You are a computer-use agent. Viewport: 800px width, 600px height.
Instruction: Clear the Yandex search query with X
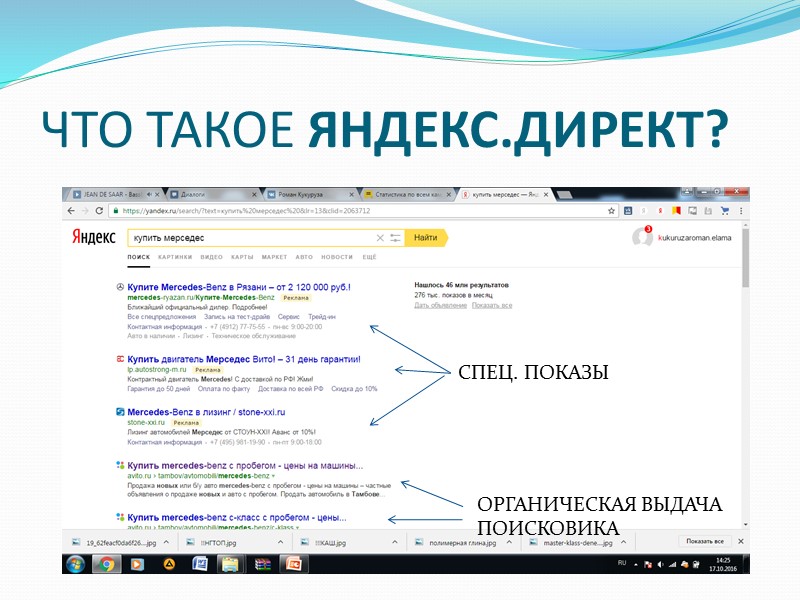tap(380, 238)
